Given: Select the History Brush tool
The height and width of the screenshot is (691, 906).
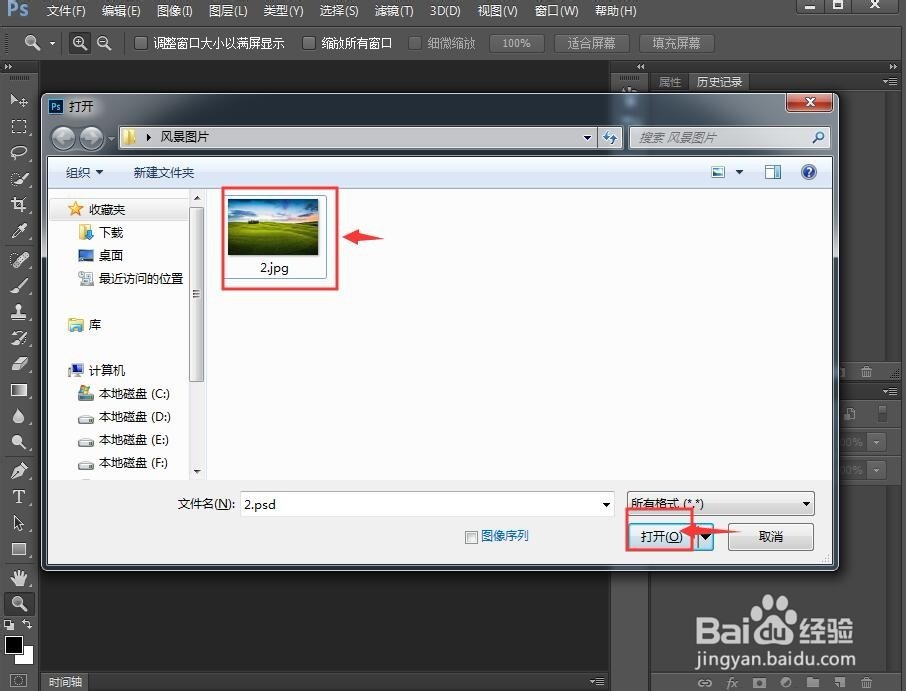Looking at the screenshot, I should coord(18,337).
